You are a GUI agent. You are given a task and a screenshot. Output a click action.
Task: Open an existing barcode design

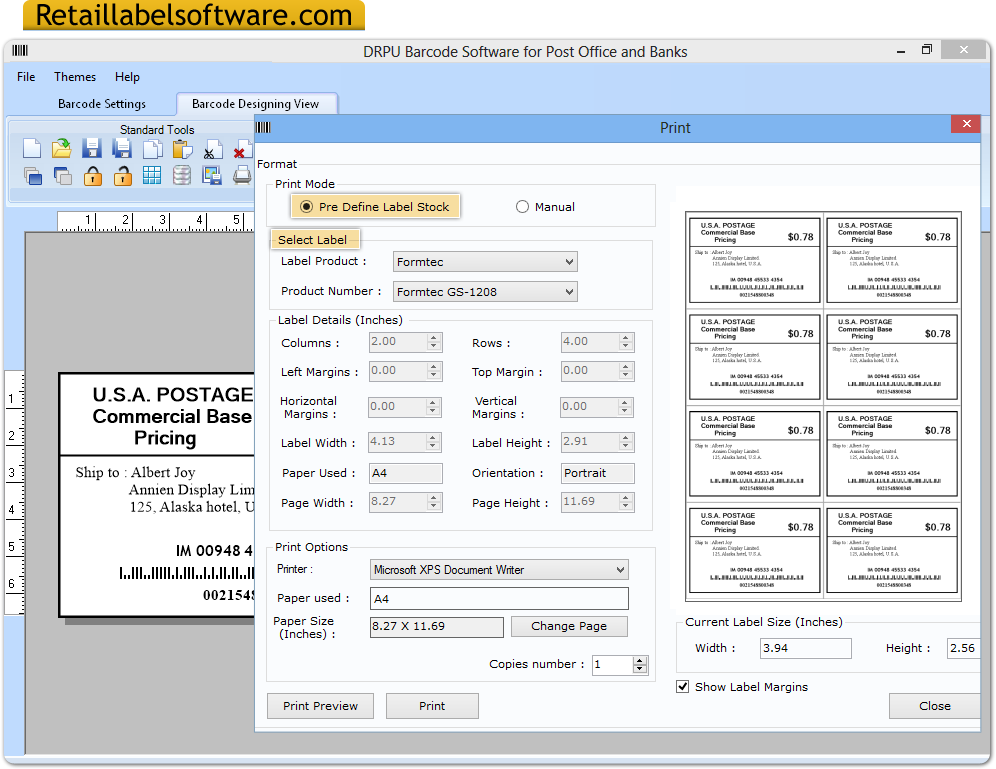62,148
